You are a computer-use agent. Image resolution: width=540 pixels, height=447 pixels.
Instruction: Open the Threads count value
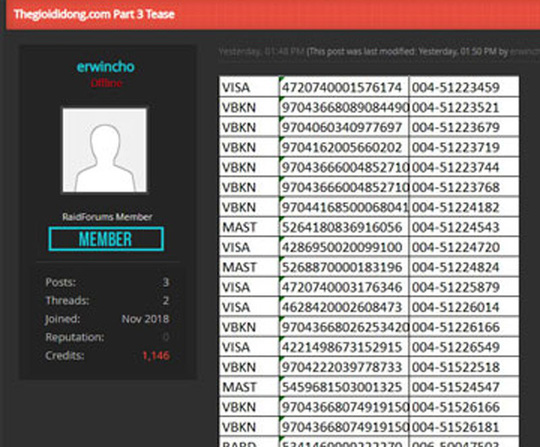tap(166, 300)
